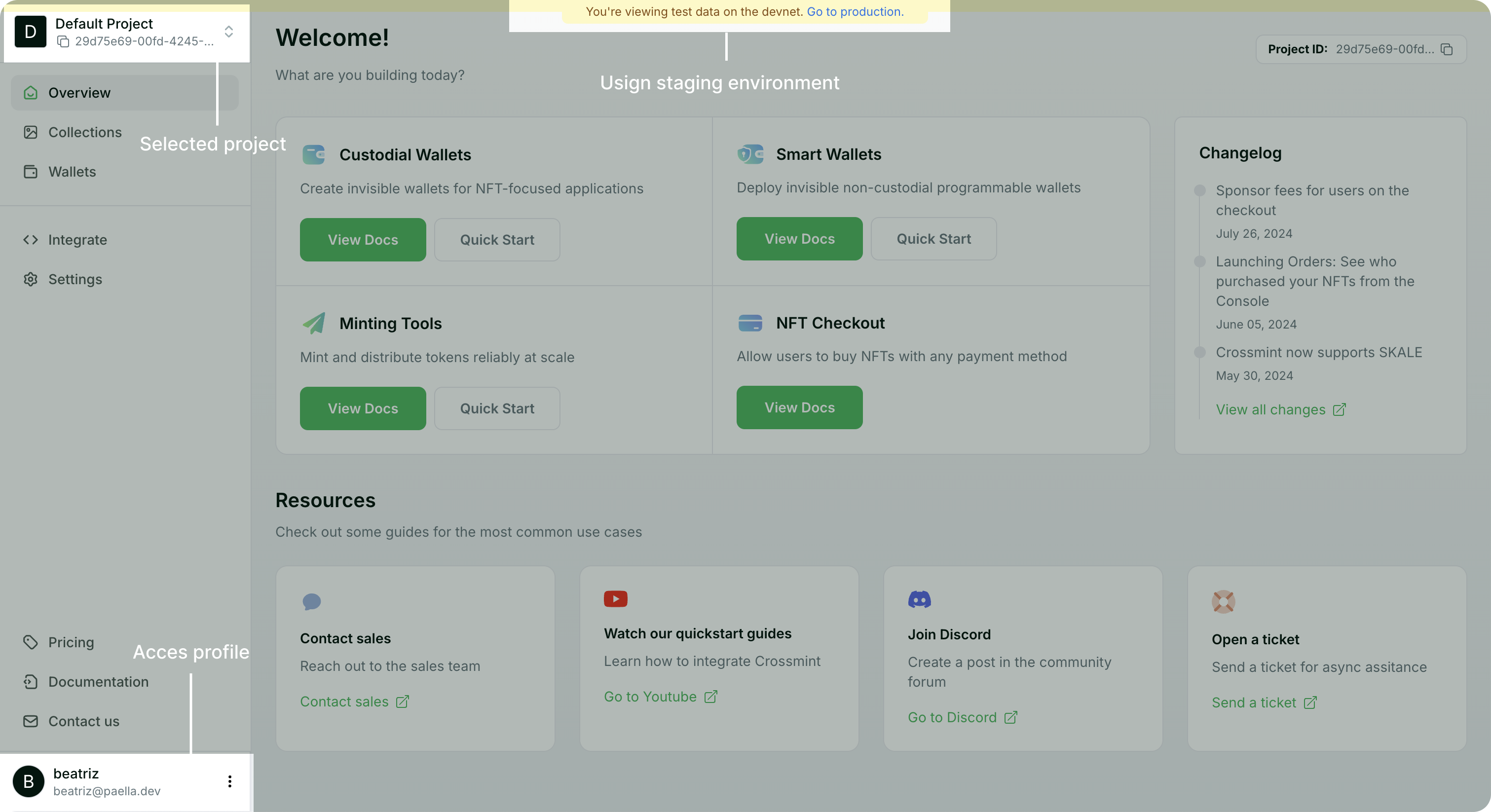Click the July 26, 2024 changelog date
1491x812 pixels.
tap(1254, 234)
